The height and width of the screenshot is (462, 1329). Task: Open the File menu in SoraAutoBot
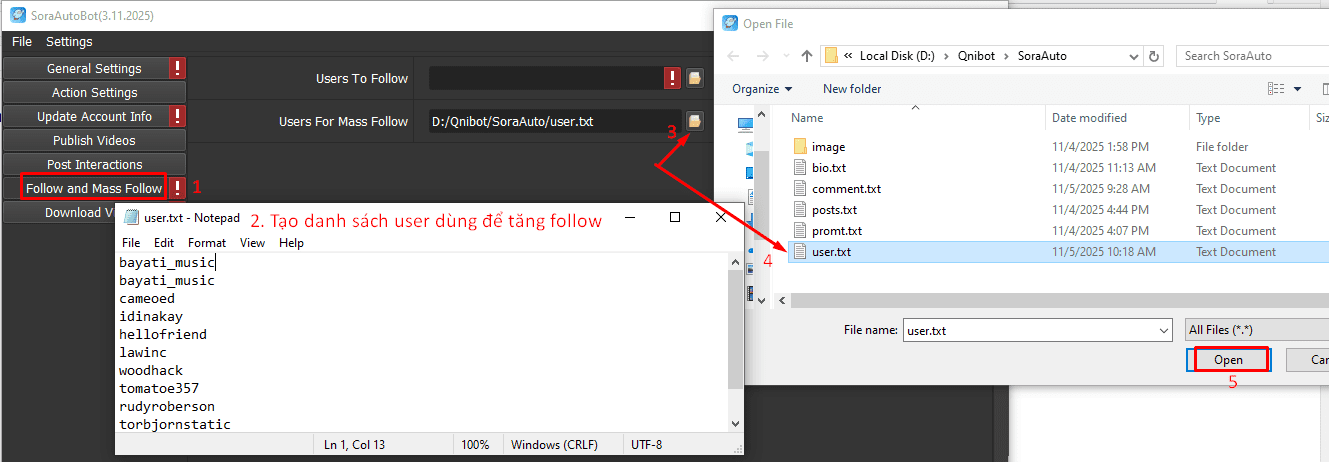(x=22, y=41)
